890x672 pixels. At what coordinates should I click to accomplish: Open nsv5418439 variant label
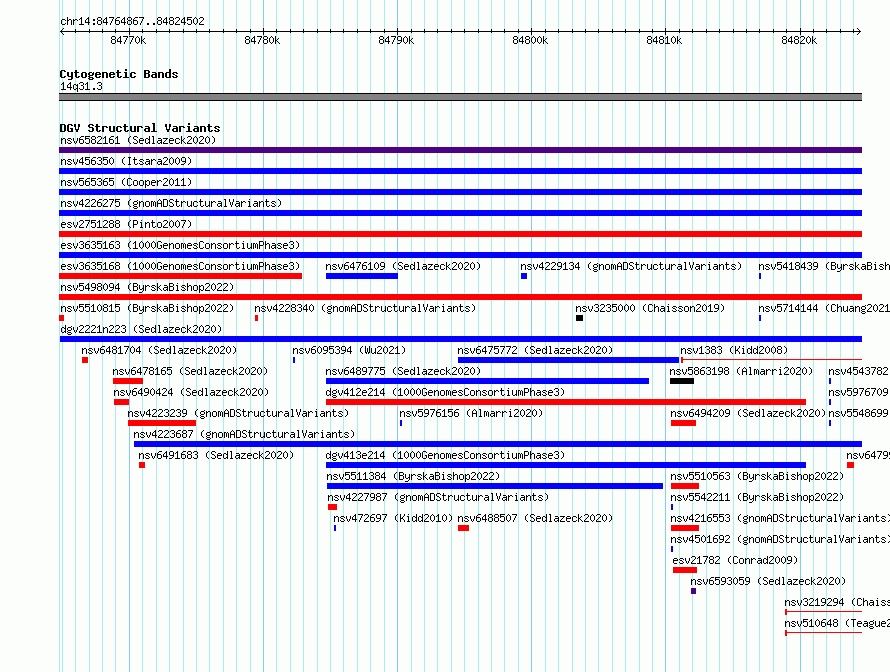tap(824, 266)
